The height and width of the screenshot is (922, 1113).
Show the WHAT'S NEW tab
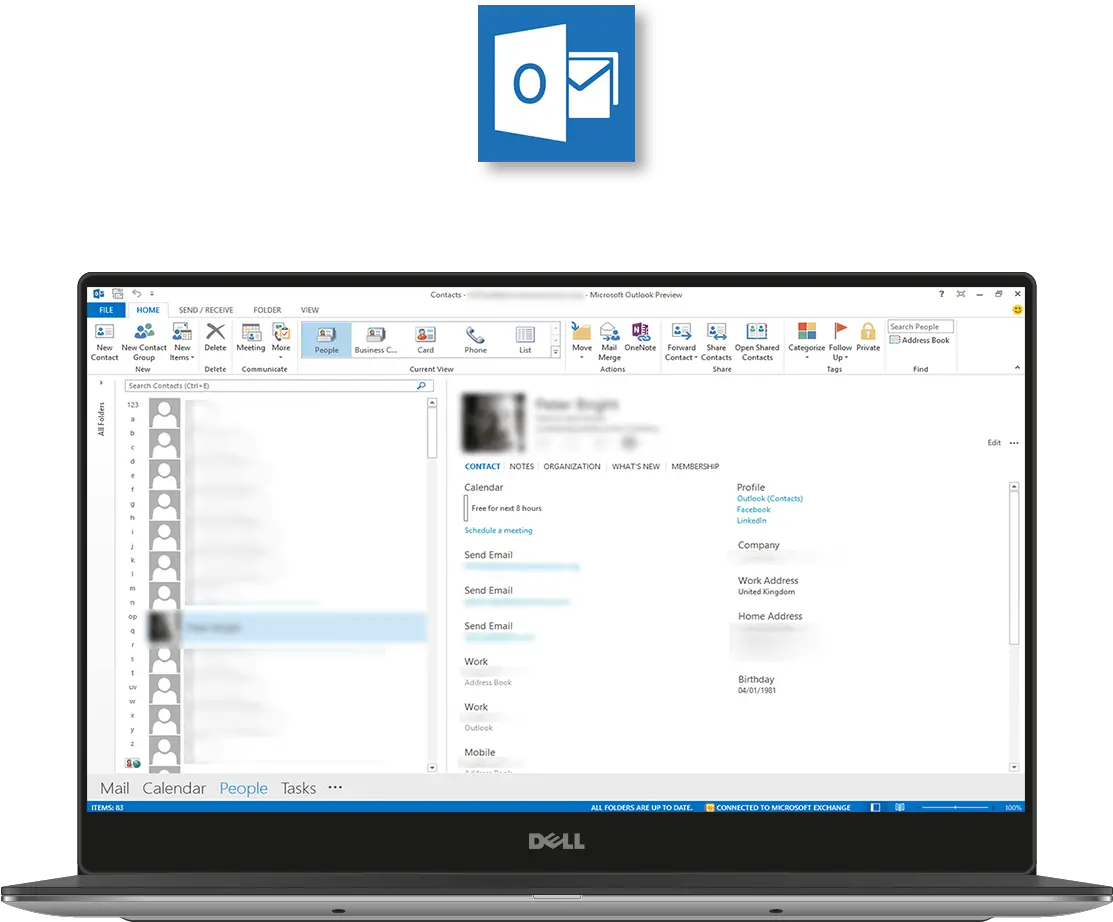[636, 466]
